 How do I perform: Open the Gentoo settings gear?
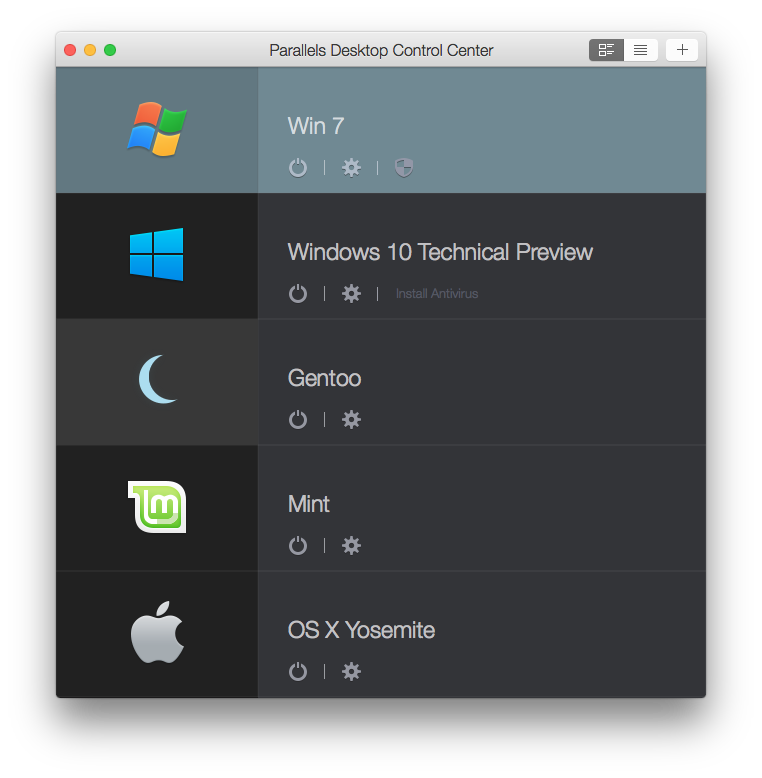(351, 420)
